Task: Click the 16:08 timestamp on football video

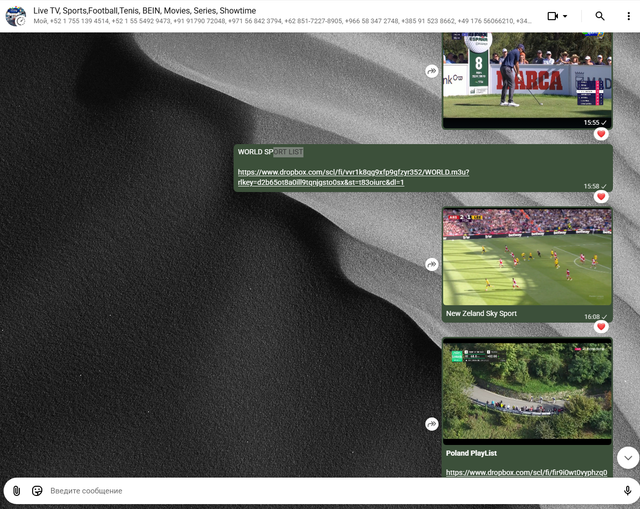Action: [592, 317]
